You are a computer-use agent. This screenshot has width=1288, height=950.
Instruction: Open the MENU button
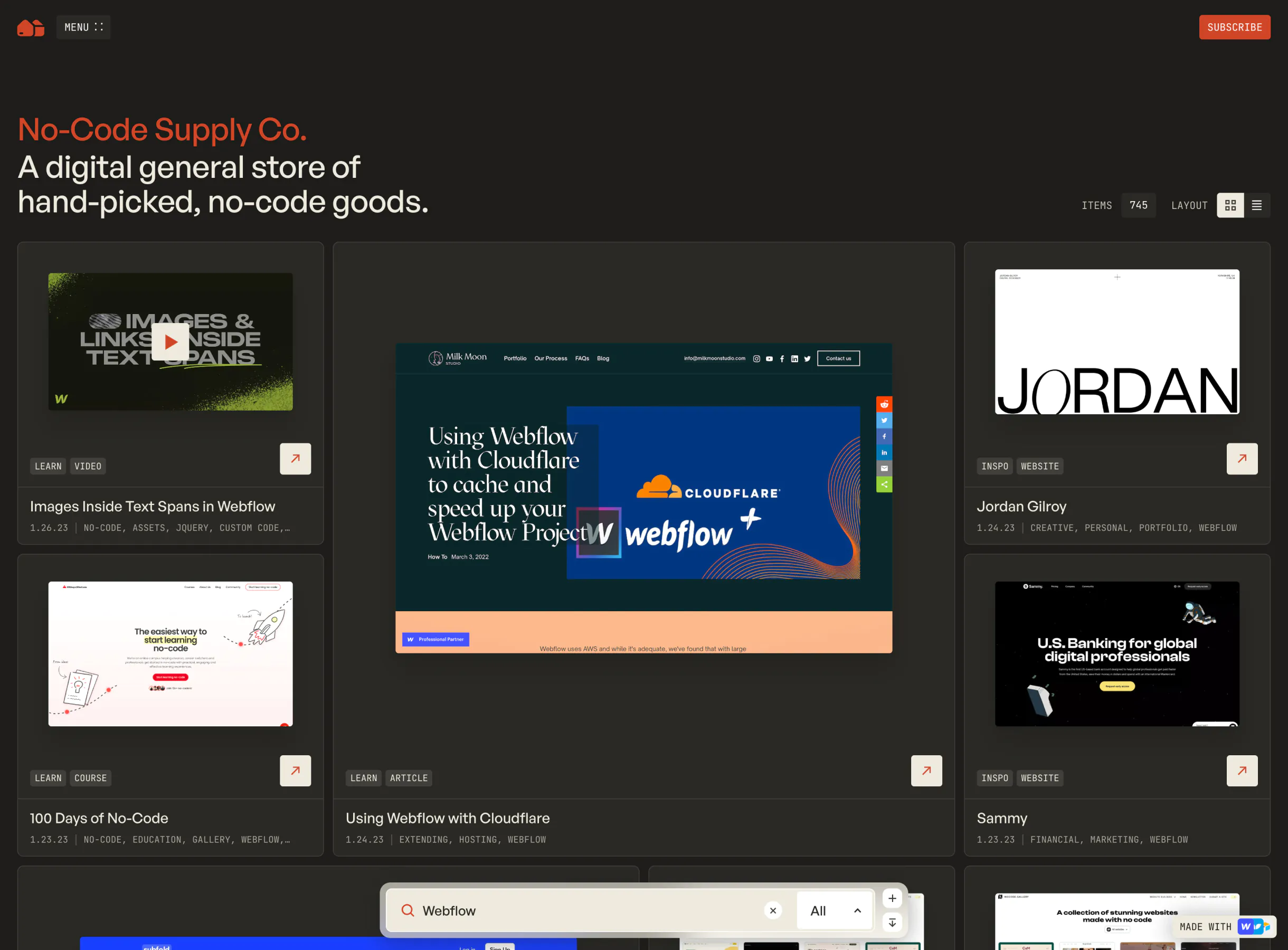tap(83, 27)
